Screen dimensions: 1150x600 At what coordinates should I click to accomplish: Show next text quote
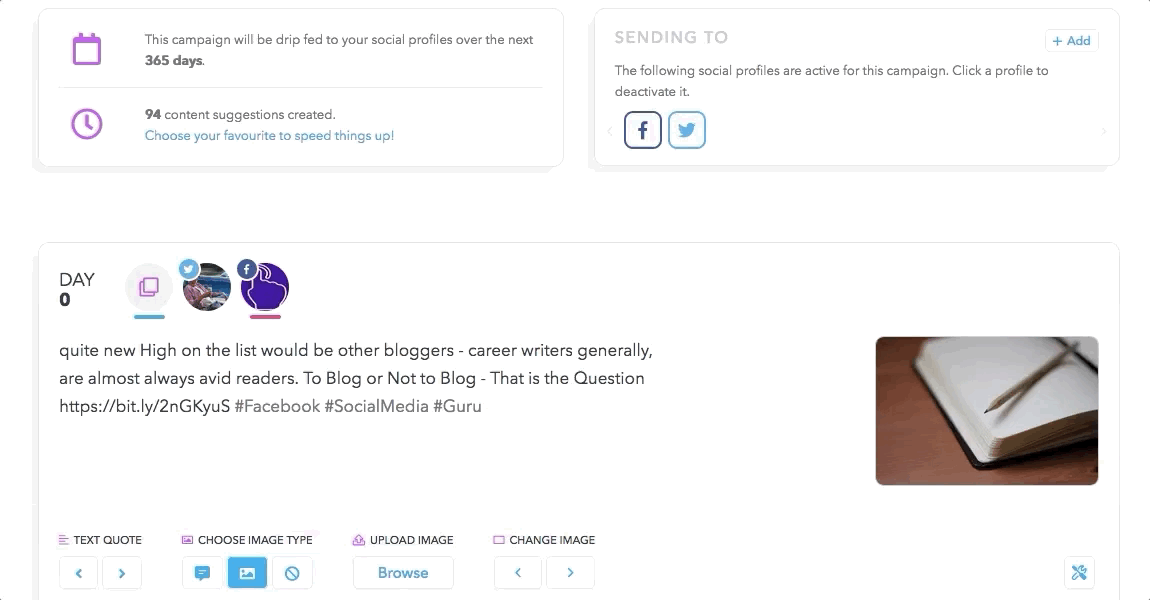(x=122, y=573)
